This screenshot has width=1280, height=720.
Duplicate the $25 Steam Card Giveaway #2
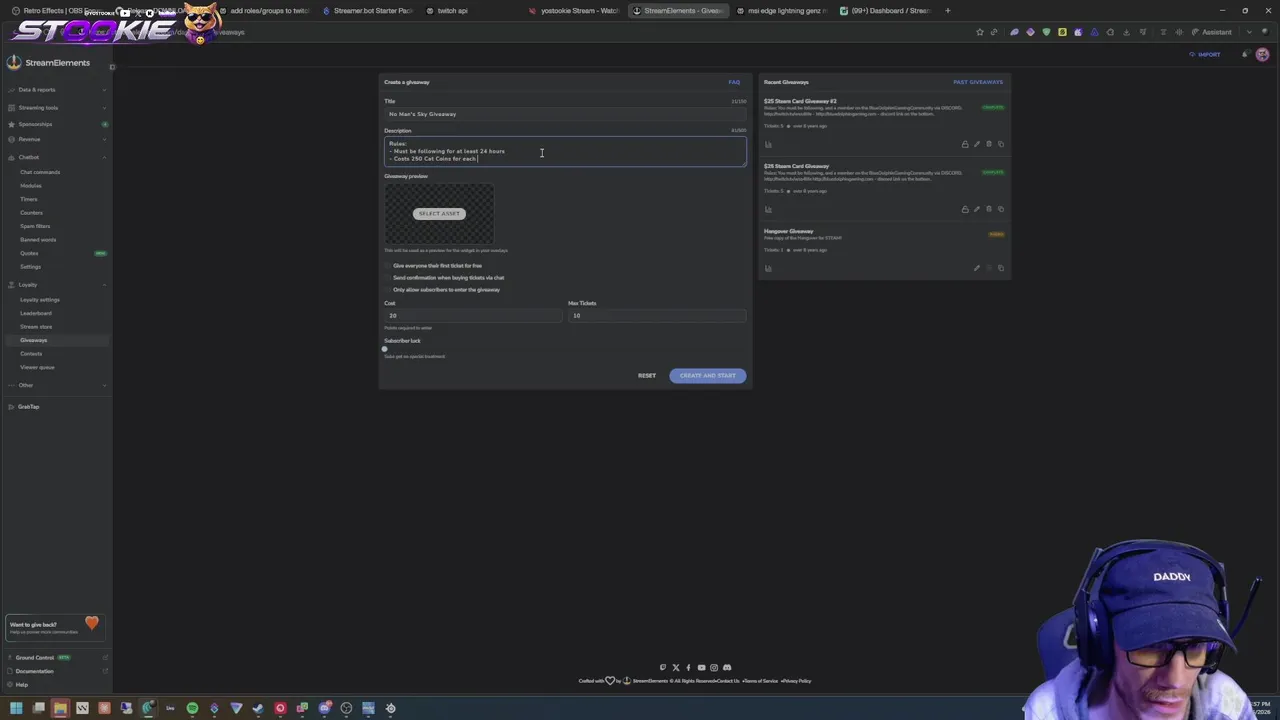coord(1001,144)
